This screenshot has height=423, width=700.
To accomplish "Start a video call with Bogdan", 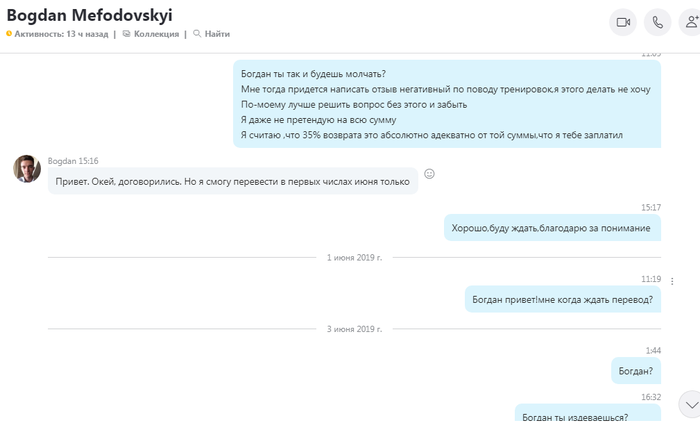I will (623, 22).
